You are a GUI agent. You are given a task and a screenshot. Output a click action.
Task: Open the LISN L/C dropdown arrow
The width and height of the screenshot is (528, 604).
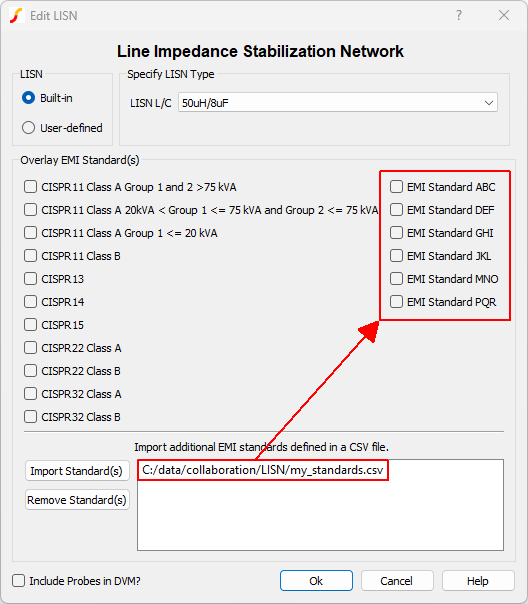[489, 103]
